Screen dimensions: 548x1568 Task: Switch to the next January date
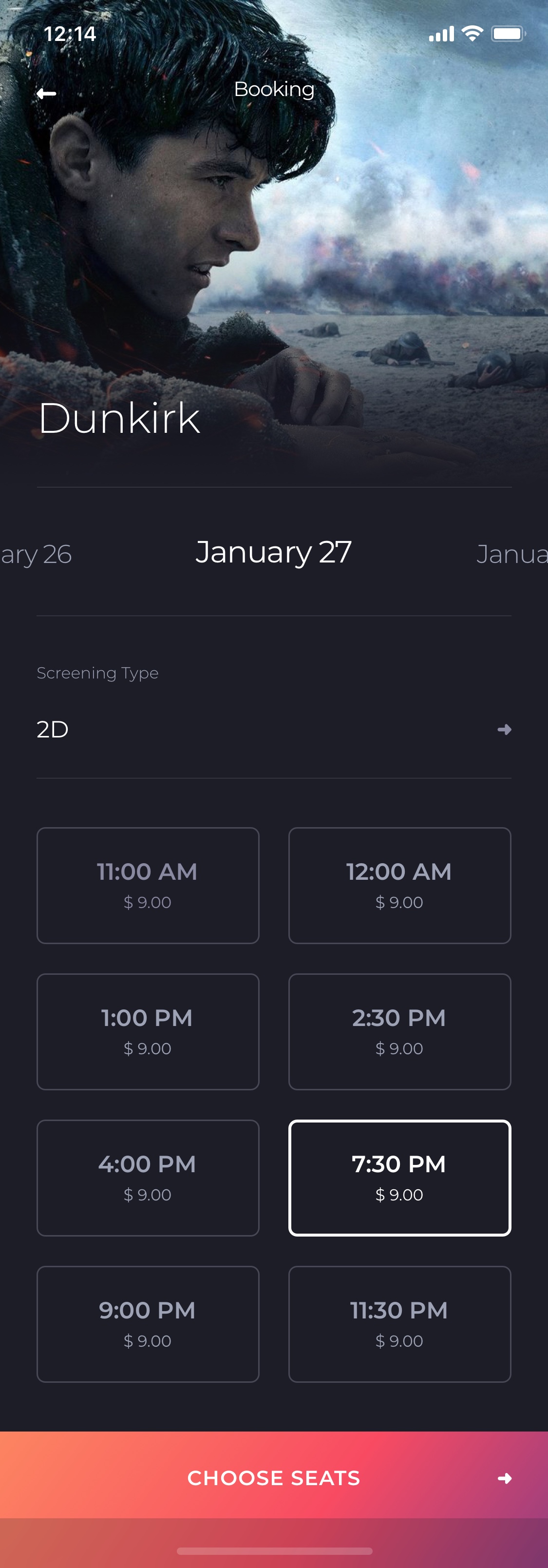click(x=512, y=555)
